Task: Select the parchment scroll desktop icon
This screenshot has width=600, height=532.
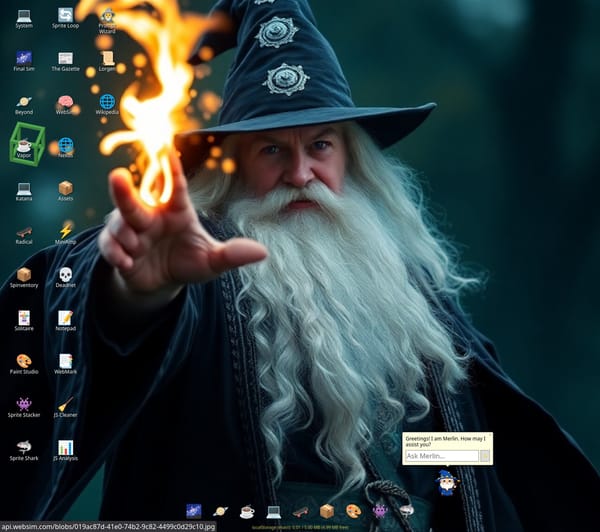Action: pyautogui.click(x=107, y=62)
